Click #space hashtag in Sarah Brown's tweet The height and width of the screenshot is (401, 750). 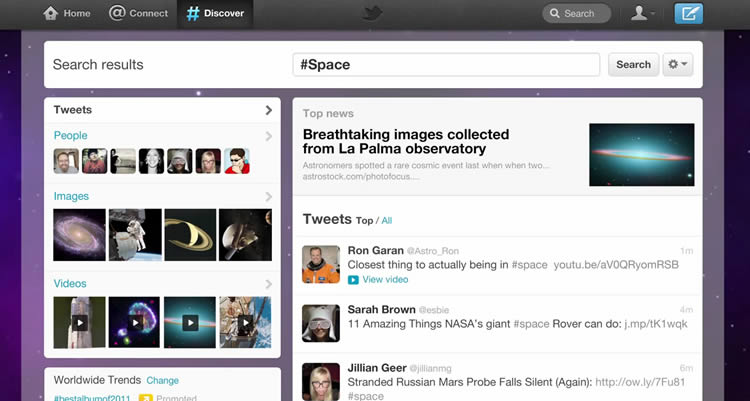531,324
